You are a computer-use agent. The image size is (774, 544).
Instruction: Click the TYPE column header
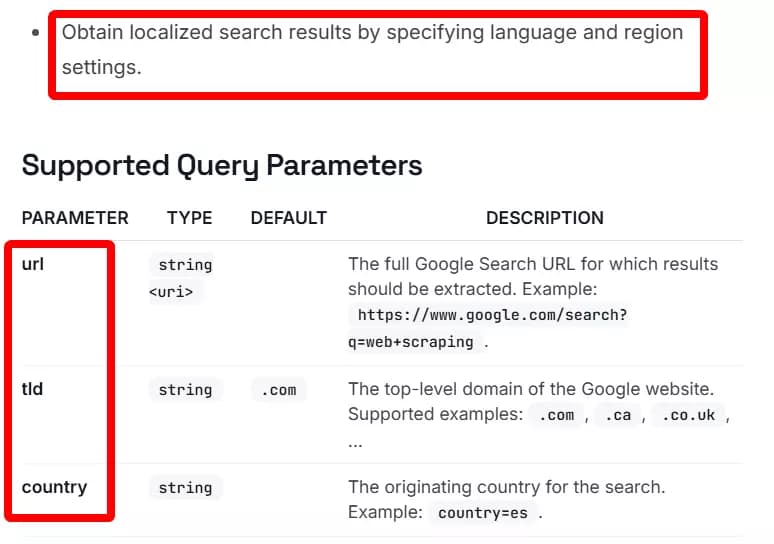[x=190, y=218]
